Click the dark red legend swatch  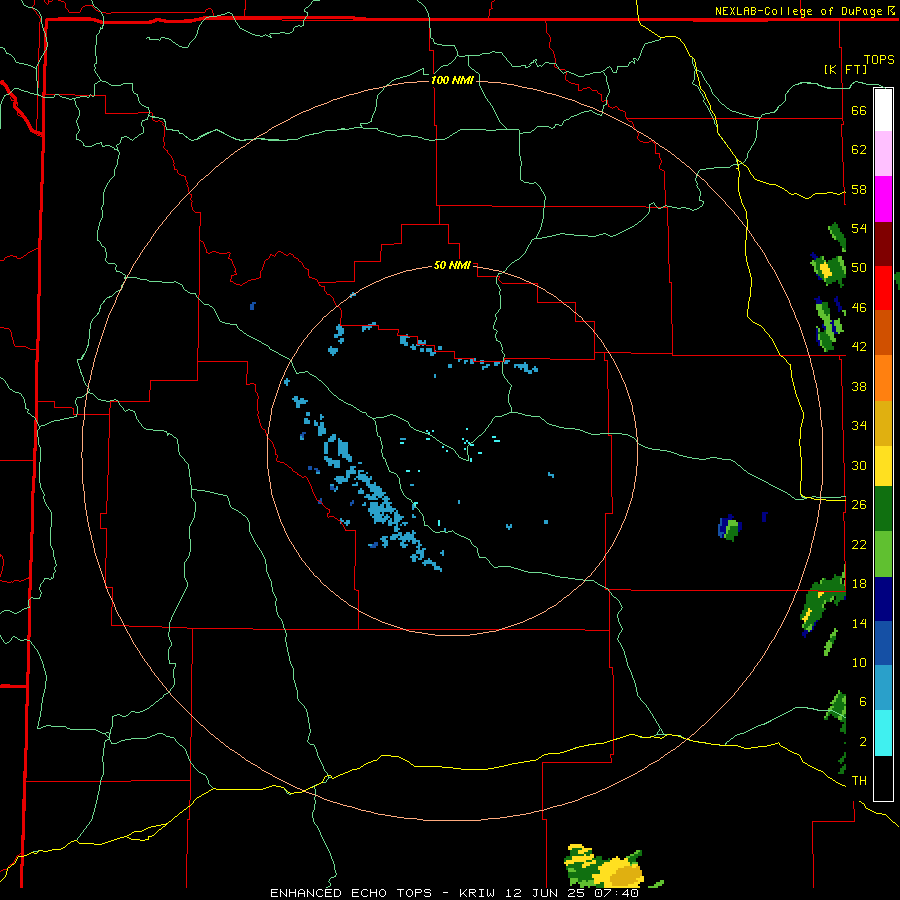click(883, 244)
